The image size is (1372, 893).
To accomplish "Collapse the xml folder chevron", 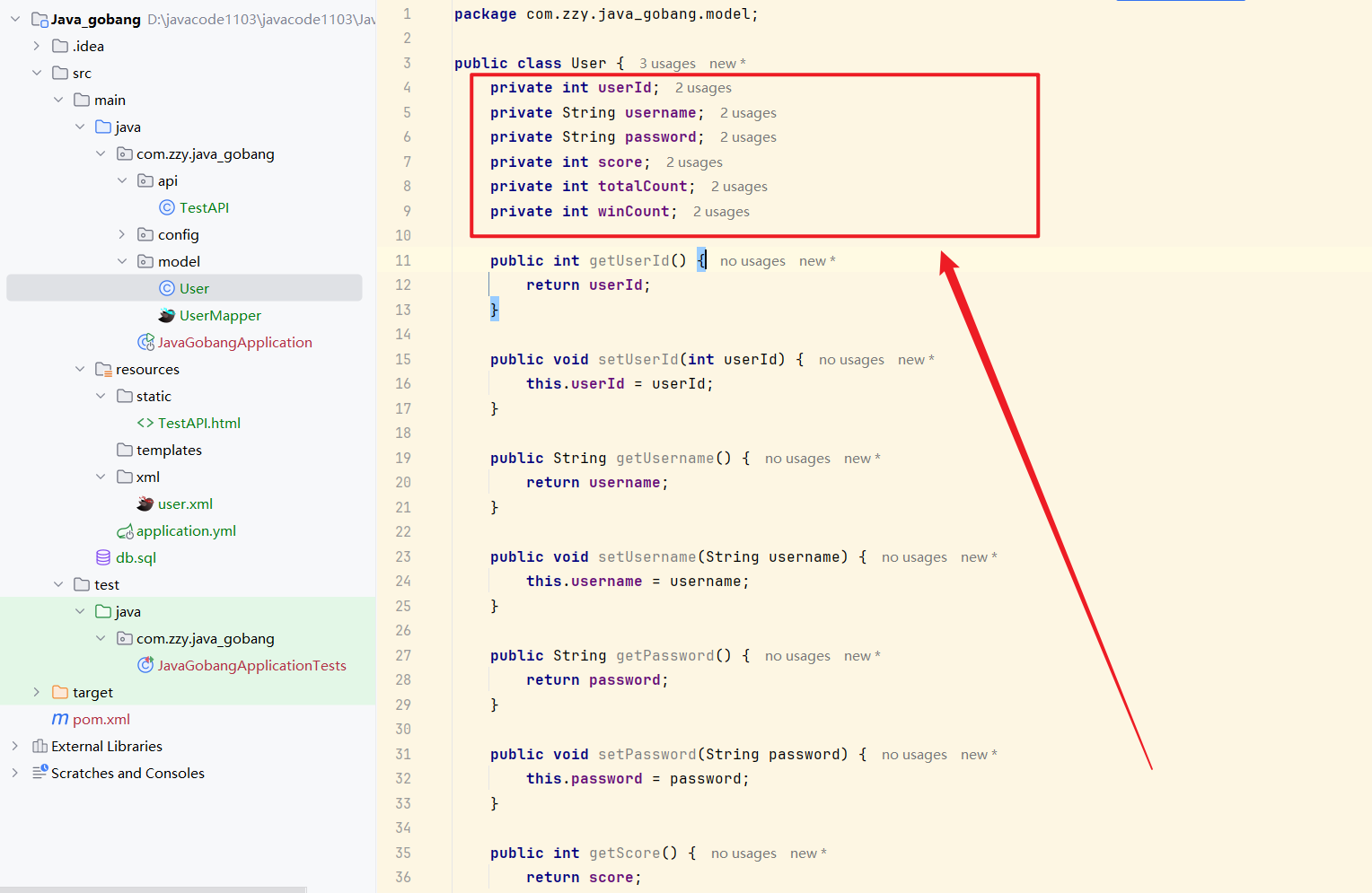I will 101,477.
